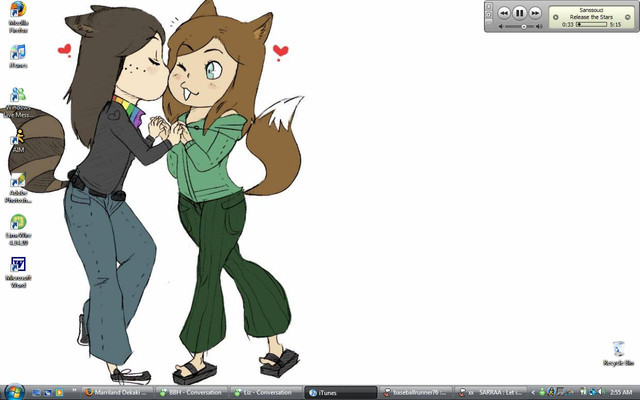Click the green Messenger tray icon
Screen dimensions: 640x400
[x=542, y=393]
